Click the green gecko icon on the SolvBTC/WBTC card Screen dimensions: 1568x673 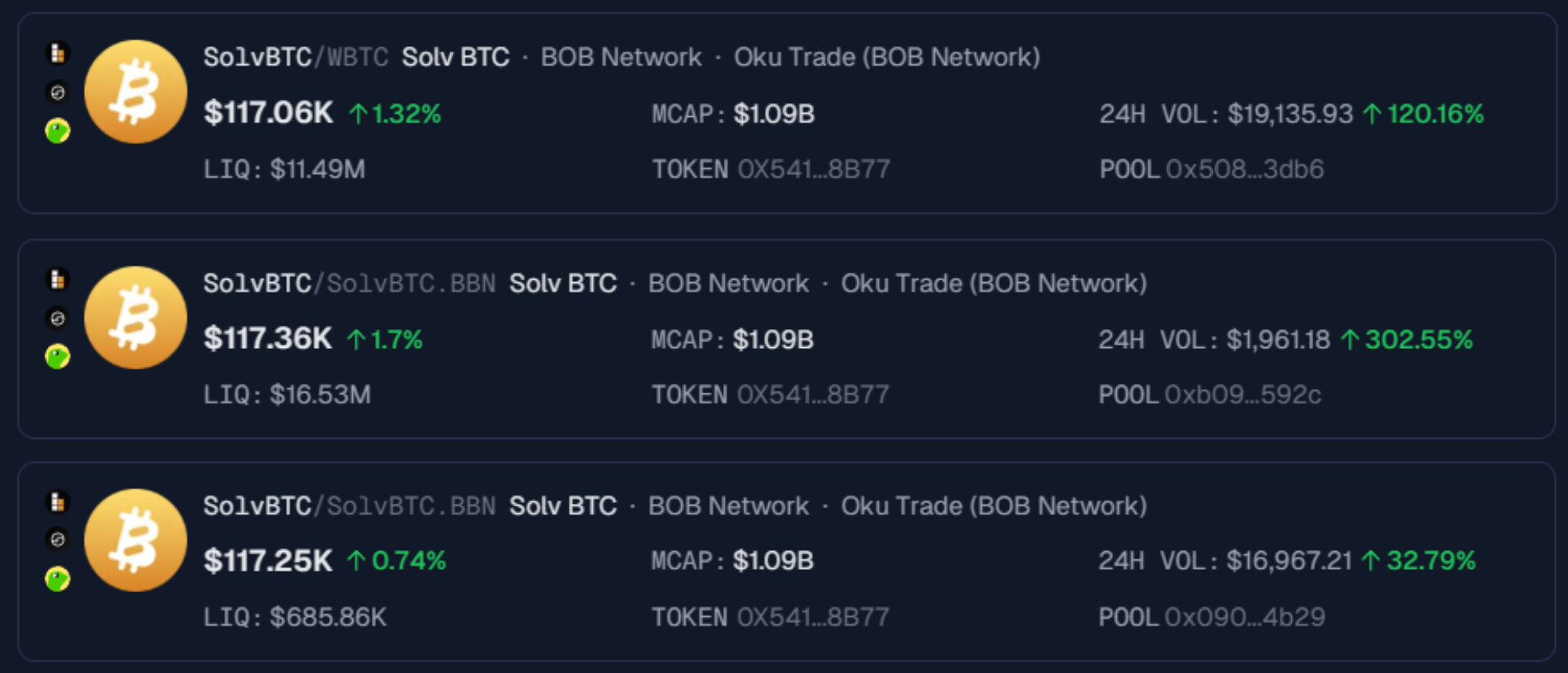point(58,130)
